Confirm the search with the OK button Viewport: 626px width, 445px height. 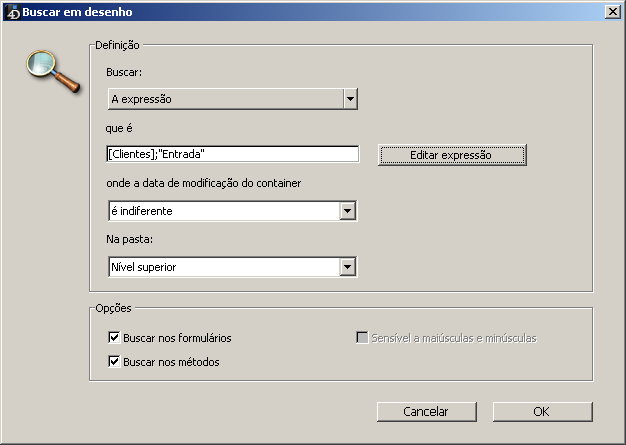pos(542,411)
